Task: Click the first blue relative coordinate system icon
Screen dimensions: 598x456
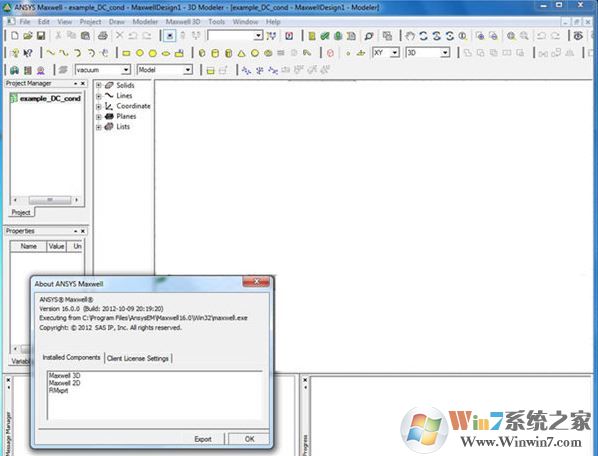Action: coord(246,70)
